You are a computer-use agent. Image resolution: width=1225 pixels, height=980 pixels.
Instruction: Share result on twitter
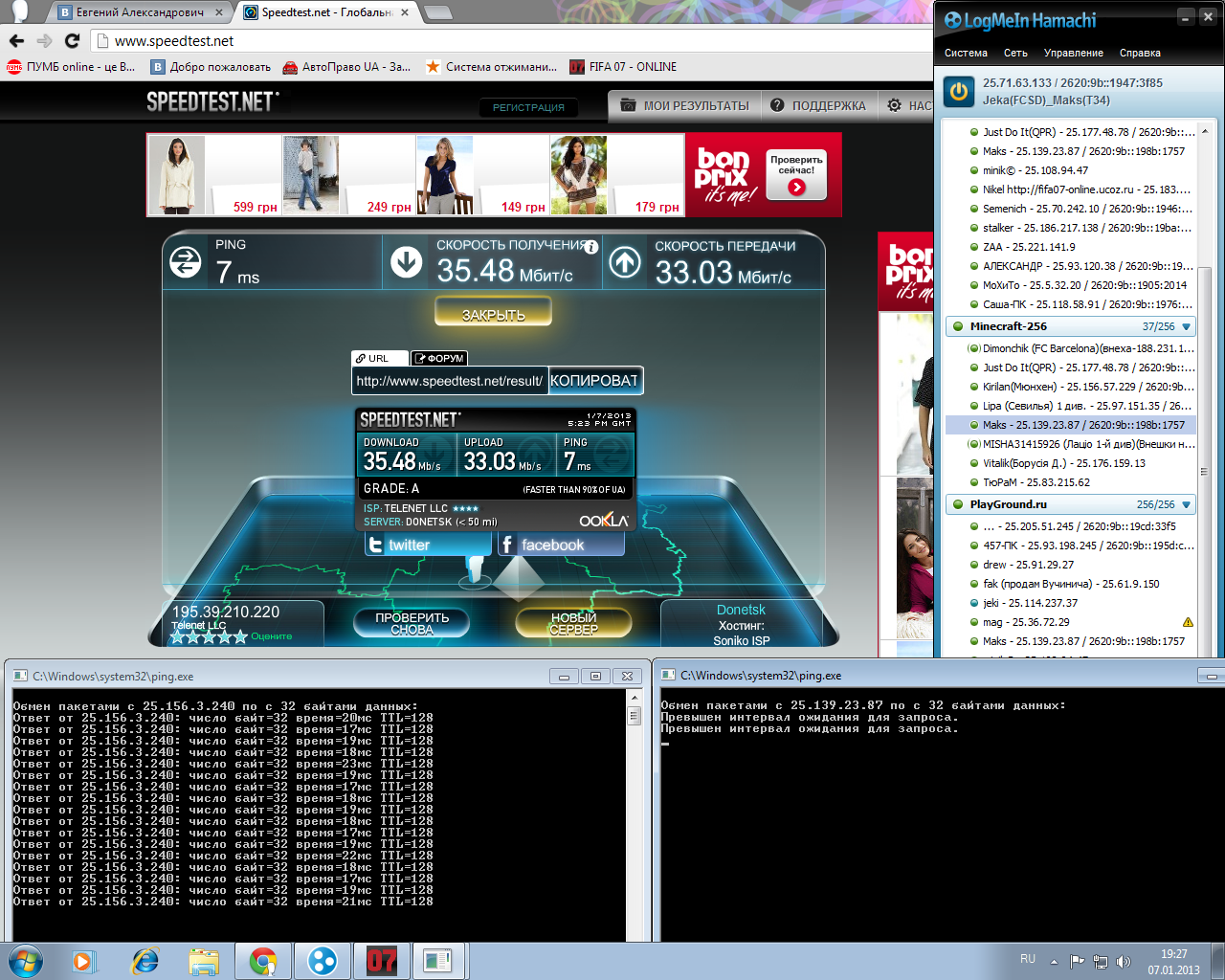428,545
